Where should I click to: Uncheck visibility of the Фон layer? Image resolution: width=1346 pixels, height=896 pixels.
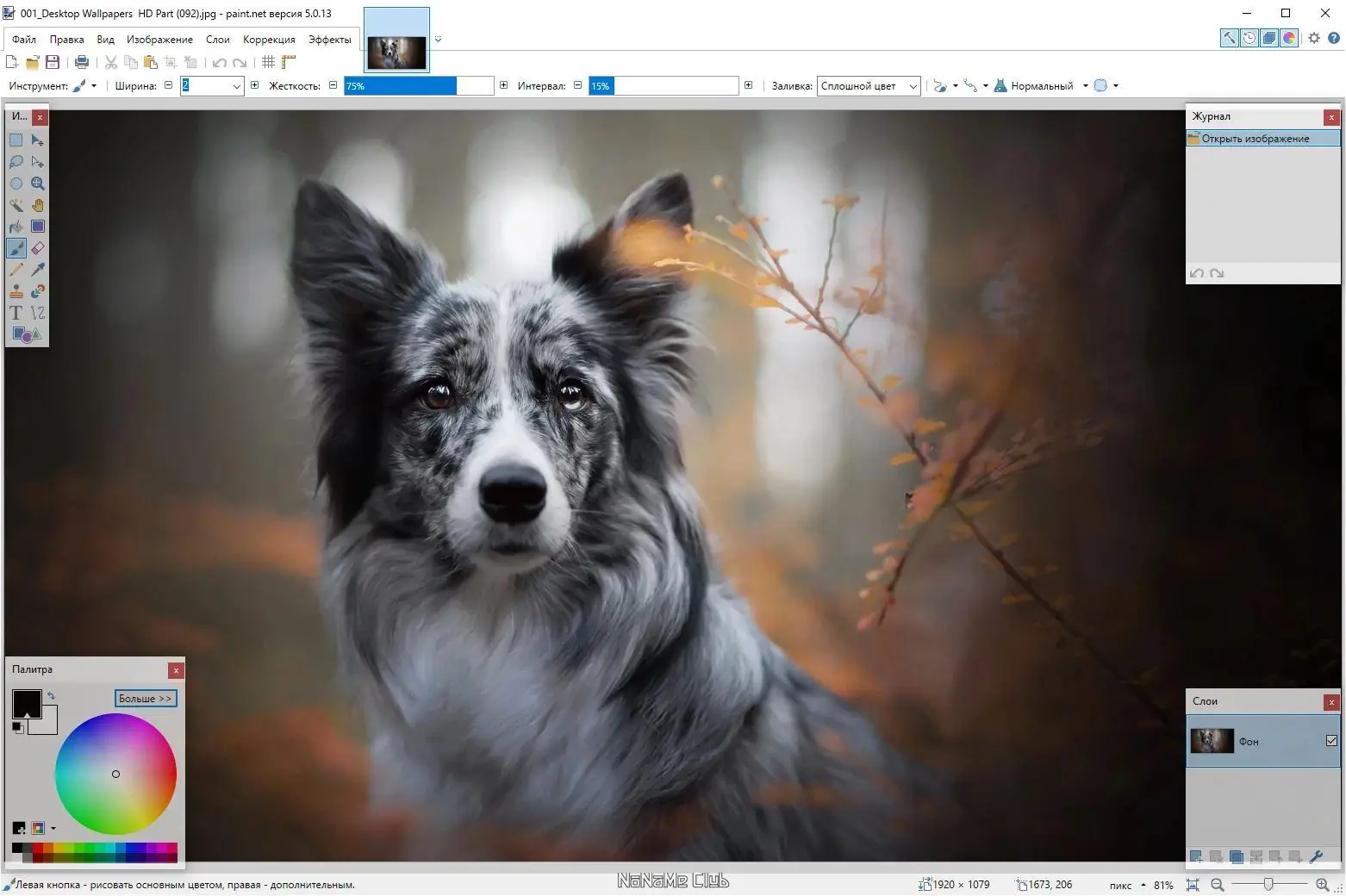pos(1331,741)
